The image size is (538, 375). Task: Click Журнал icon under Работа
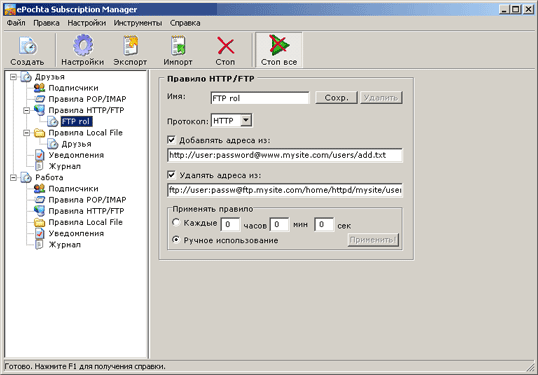pyautogui.click(x=39, y=245)
